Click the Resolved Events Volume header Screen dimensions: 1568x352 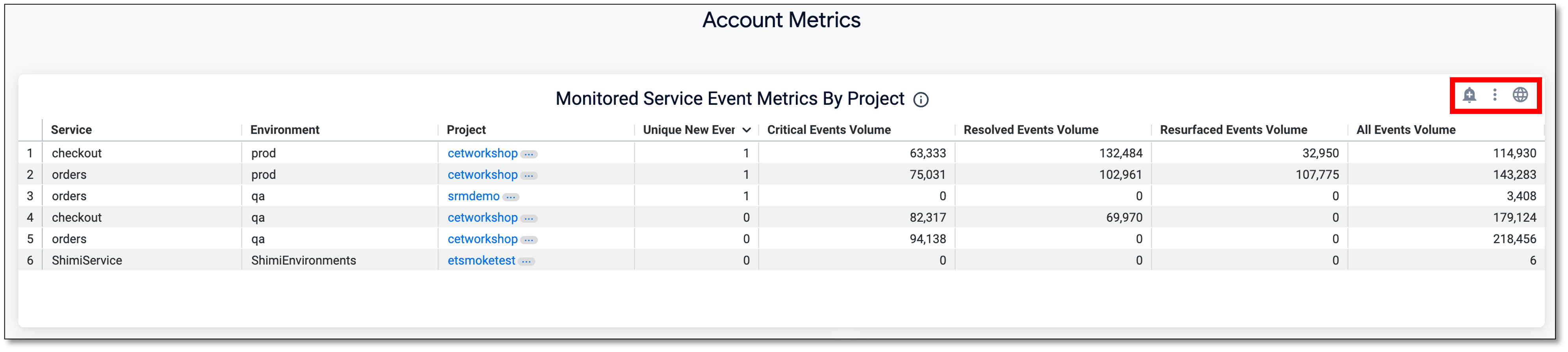(1031, 130)
